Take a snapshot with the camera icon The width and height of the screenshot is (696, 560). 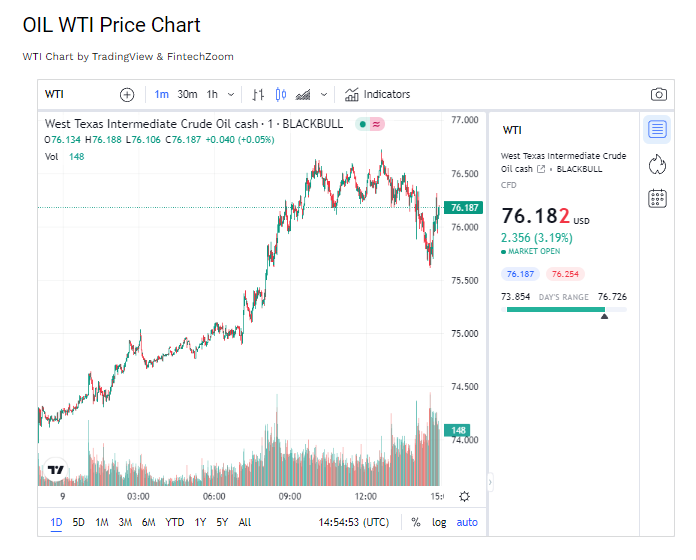[659, 95]
